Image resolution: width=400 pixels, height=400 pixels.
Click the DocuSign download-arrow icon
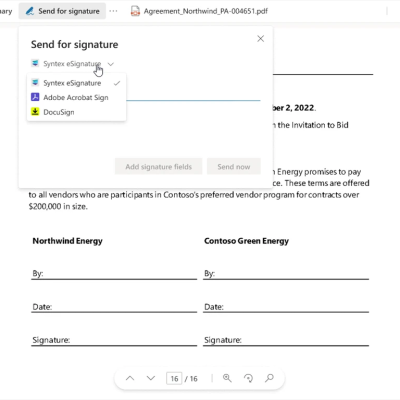coord(35,111)
